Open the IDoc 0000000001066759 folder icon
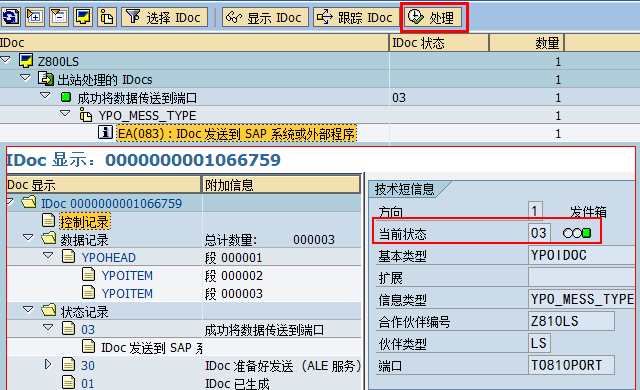 29,202
